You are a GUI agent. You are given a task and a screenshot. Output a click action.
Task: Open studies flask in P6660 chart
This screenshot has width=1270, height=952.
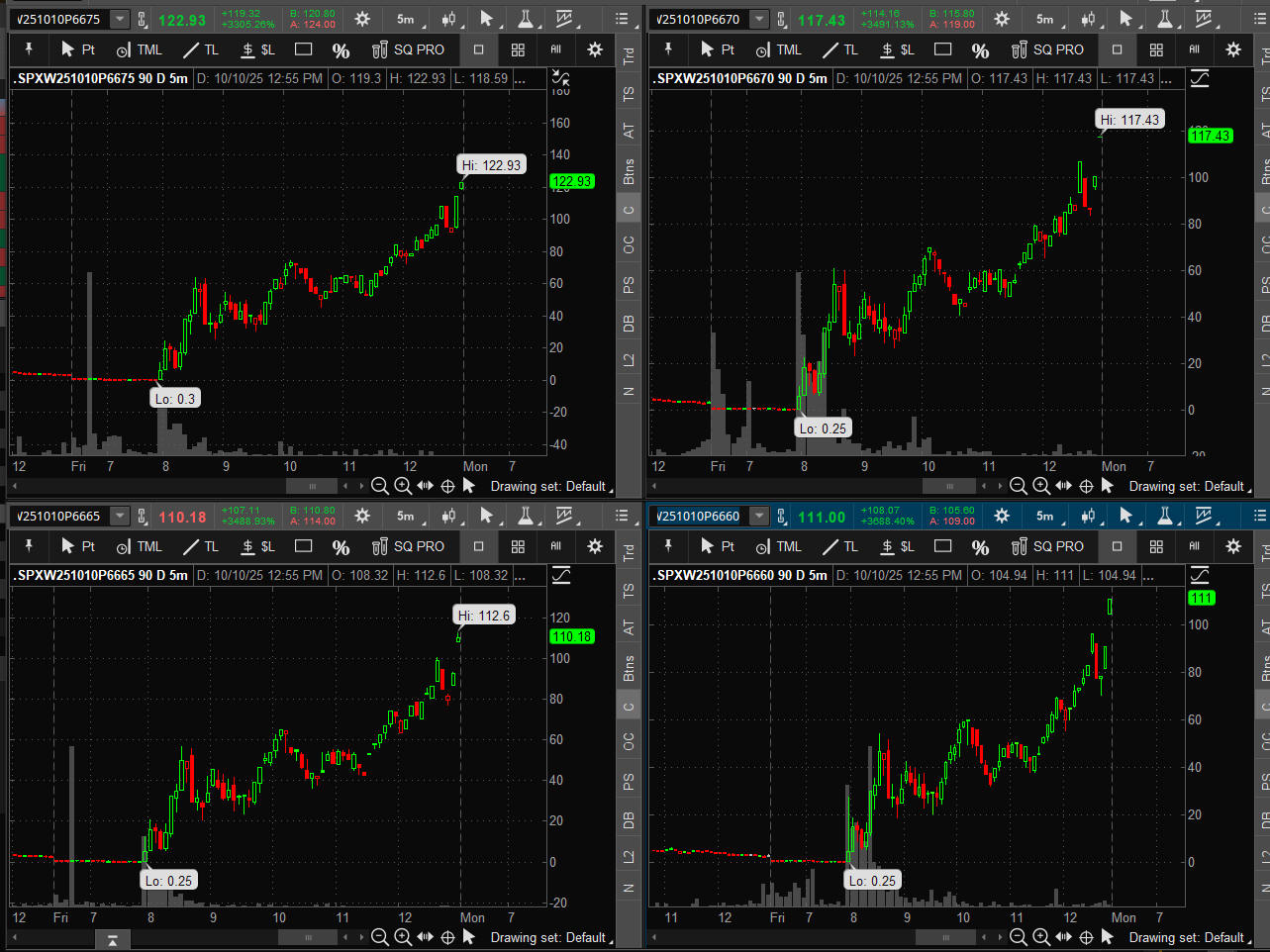pyautogui.click(x=1165, y=516)
